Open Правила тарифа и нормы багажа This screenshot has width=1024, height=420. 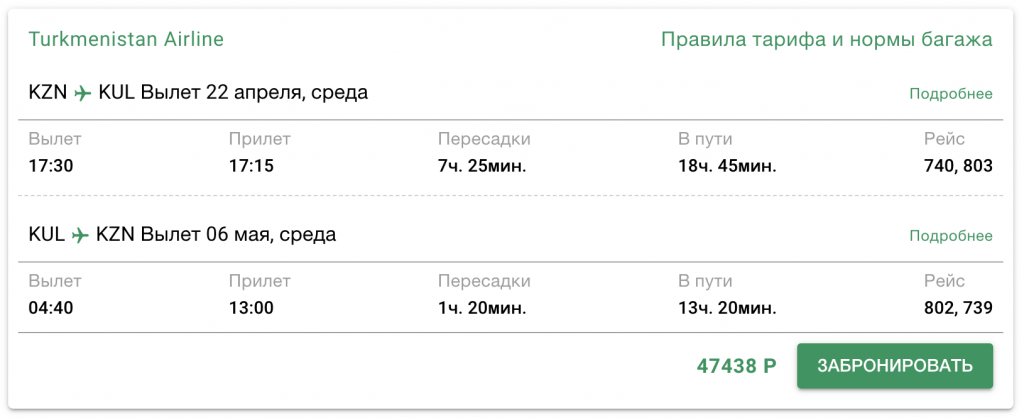tap(826, 40)
